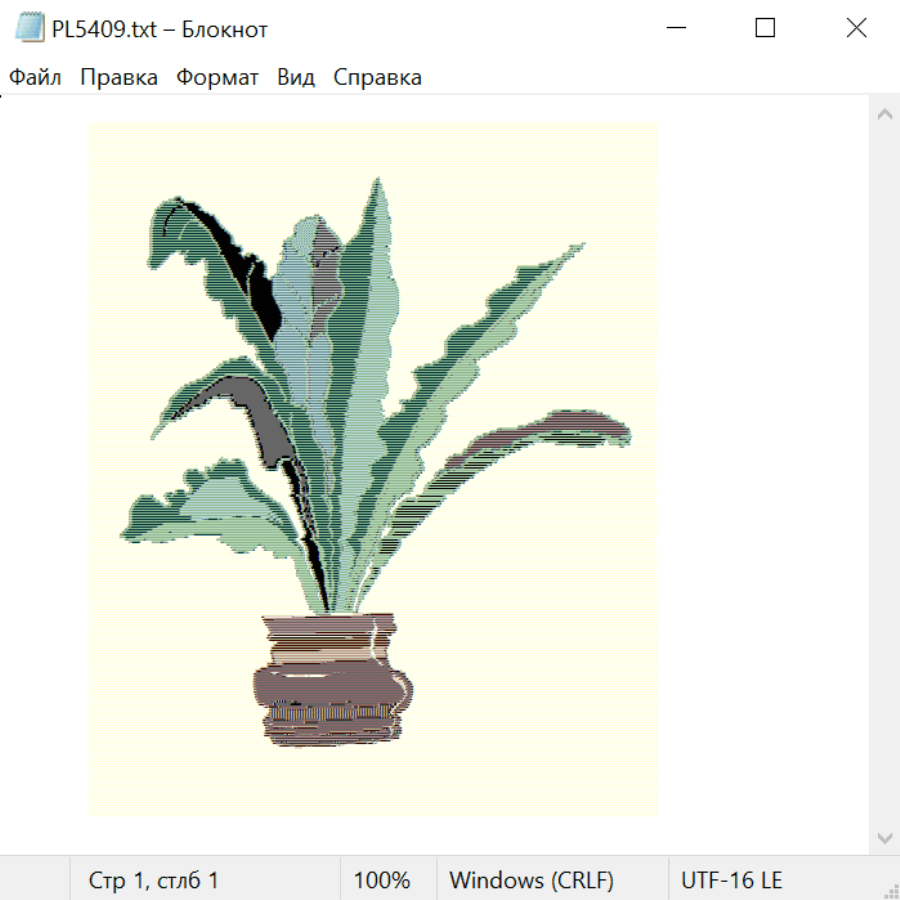Click the plant image in text area

(x=373, y=469)
